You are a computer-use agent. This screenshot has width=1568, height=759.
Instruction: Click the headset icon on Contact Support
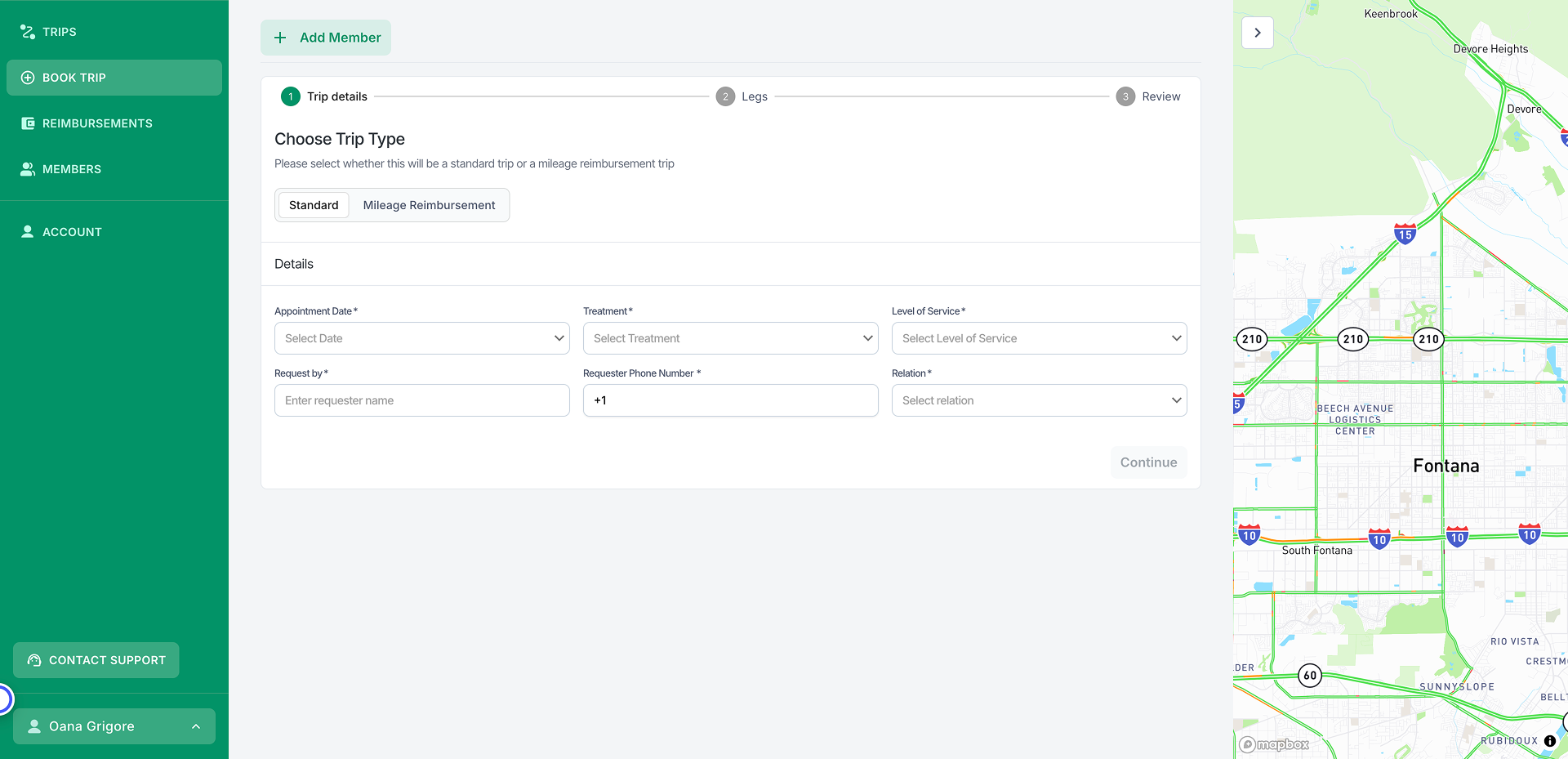(34, 660)
